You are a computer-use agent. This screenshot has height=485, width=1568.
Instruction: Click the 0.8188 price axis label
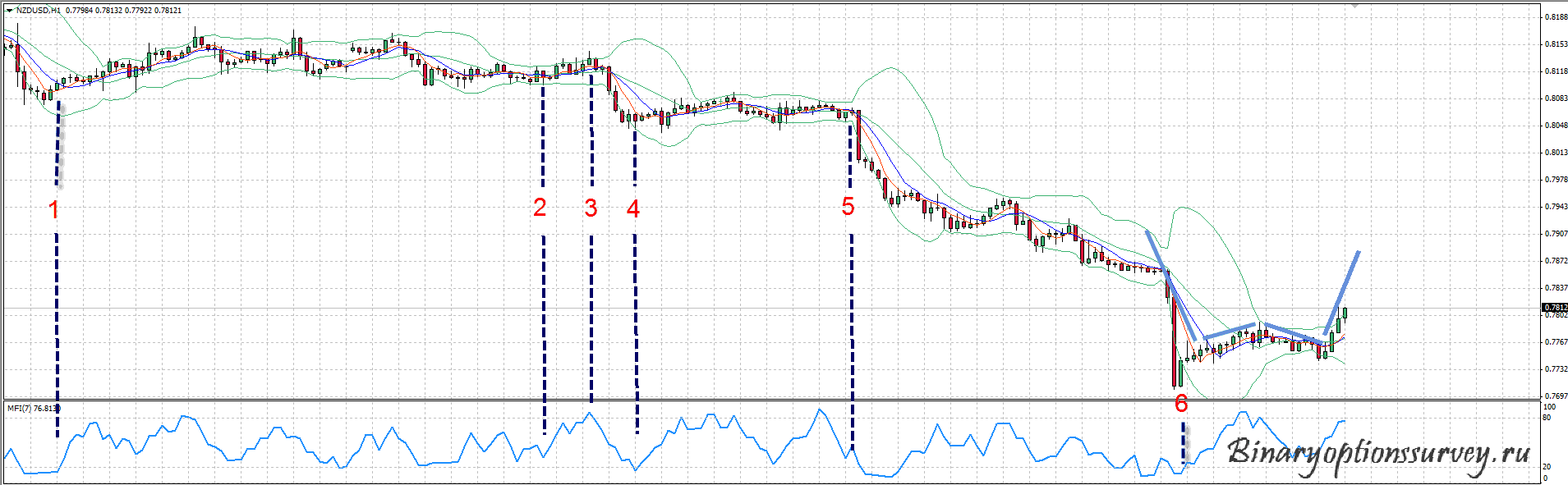pos(1556,17)
